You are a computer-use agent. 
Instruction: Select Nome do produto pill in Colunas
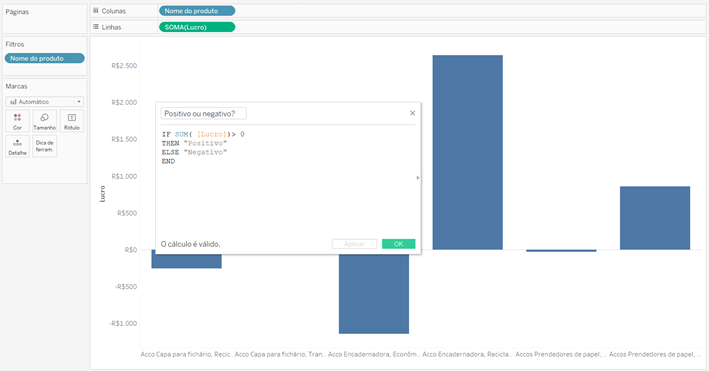(197, 11)
